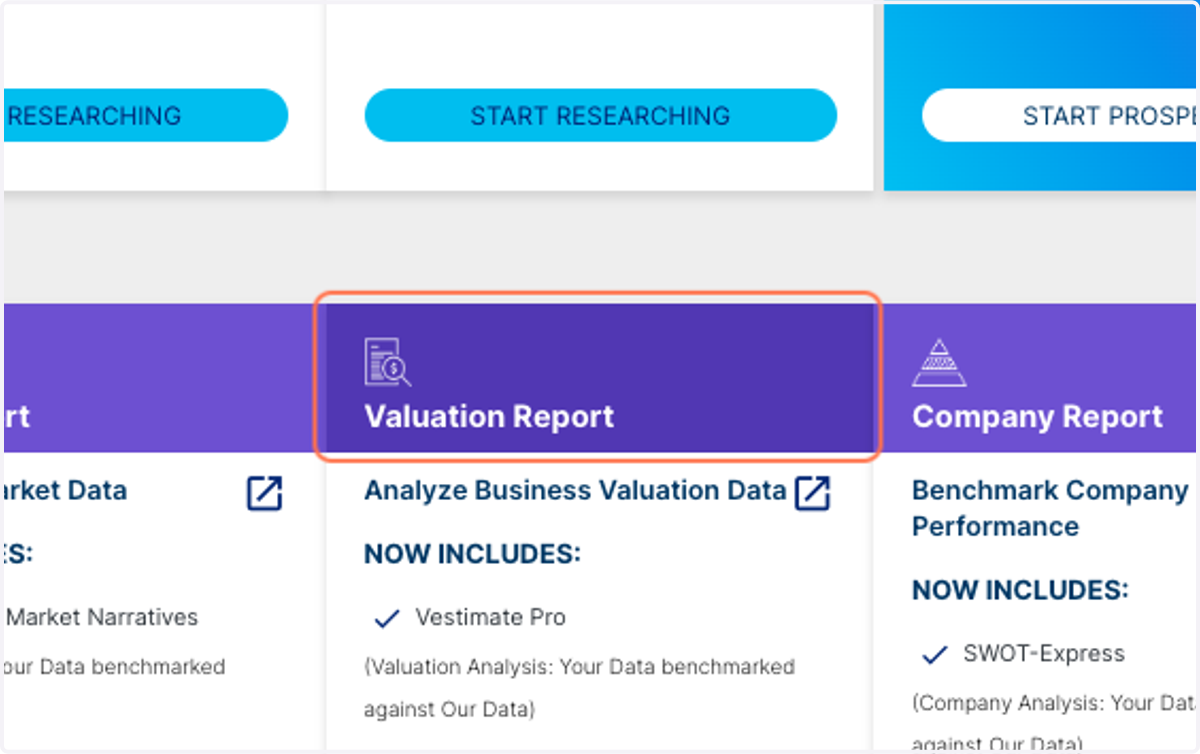Open the Valuation Report header tile

click(x=598, y=377)
